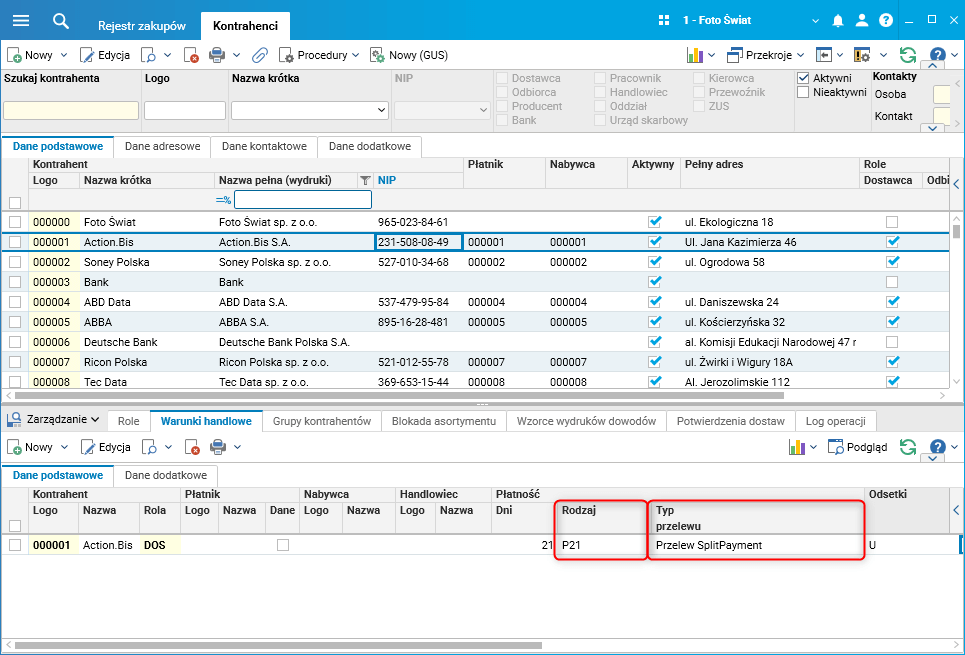Click the red delete icon in top toolbar
The height and width of the screenshot is (655, 965).
(192, 55)
